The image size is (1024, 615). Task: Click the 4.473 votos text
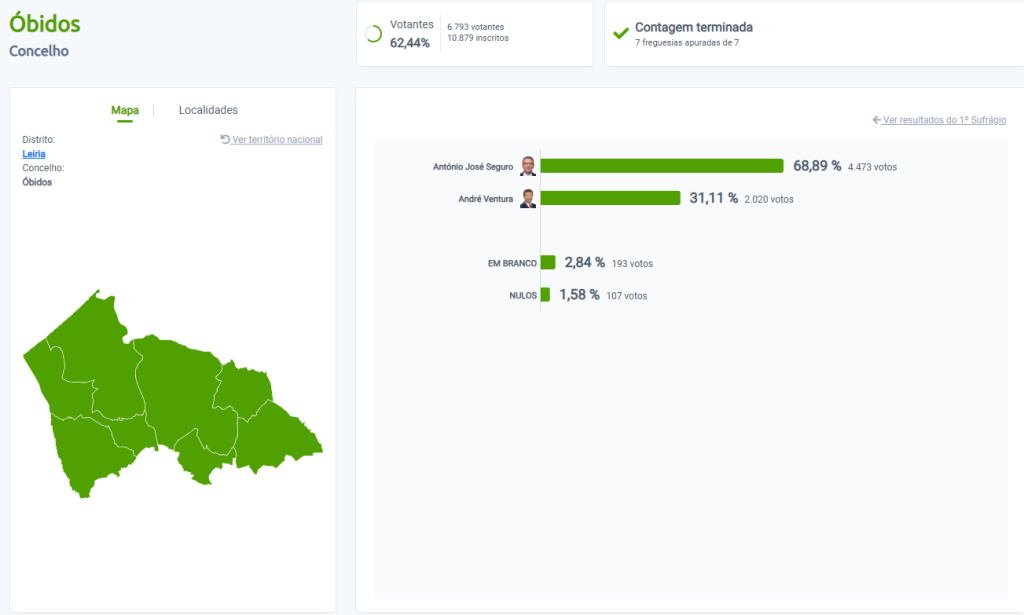[x=872, y=167]
